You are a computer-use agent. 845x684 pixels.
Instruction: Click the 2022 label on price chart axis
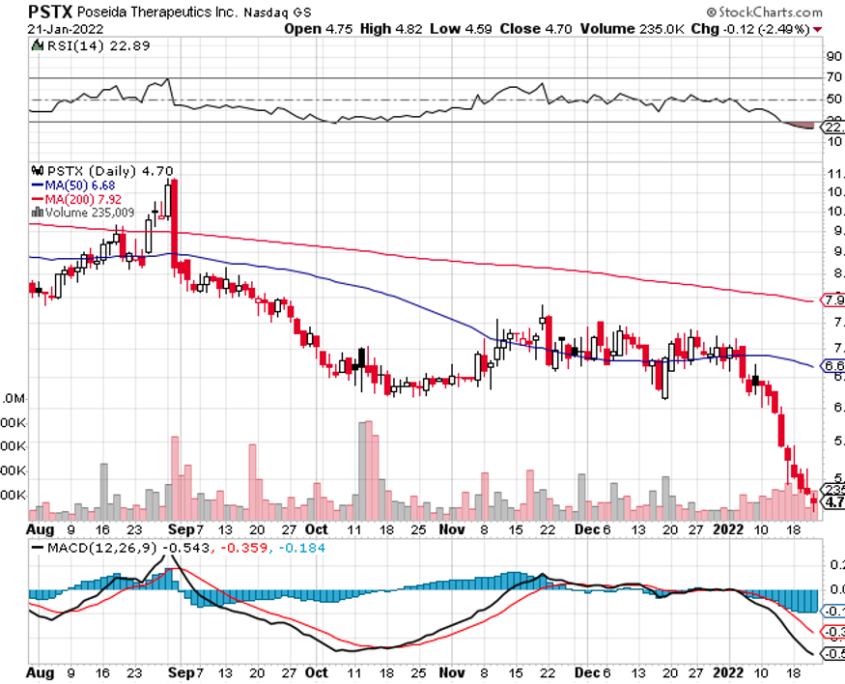click(x=726, y=527)
